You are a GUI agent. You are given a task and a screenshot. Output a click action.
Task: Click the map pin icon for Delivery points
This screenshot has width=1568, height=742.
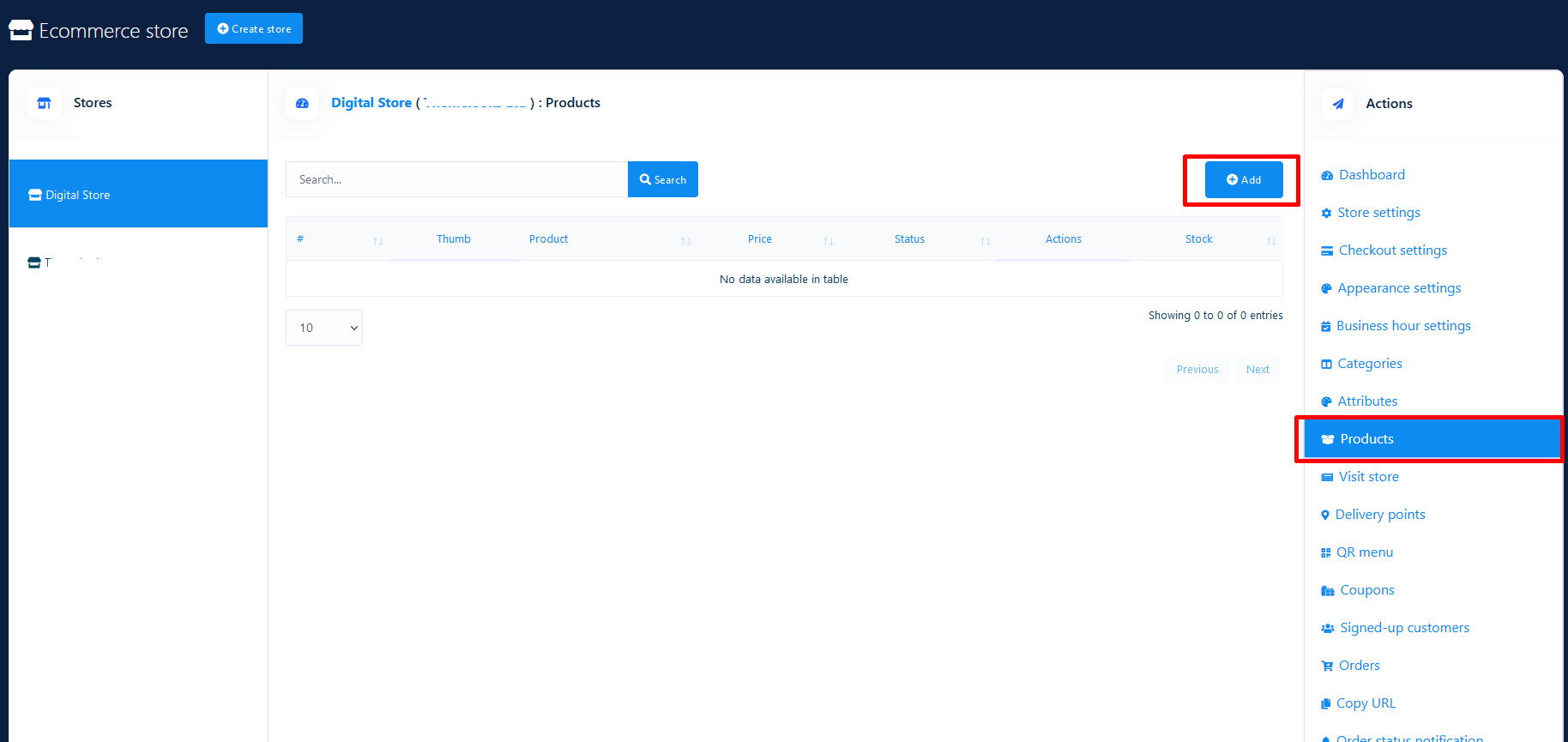[1325, 516]
